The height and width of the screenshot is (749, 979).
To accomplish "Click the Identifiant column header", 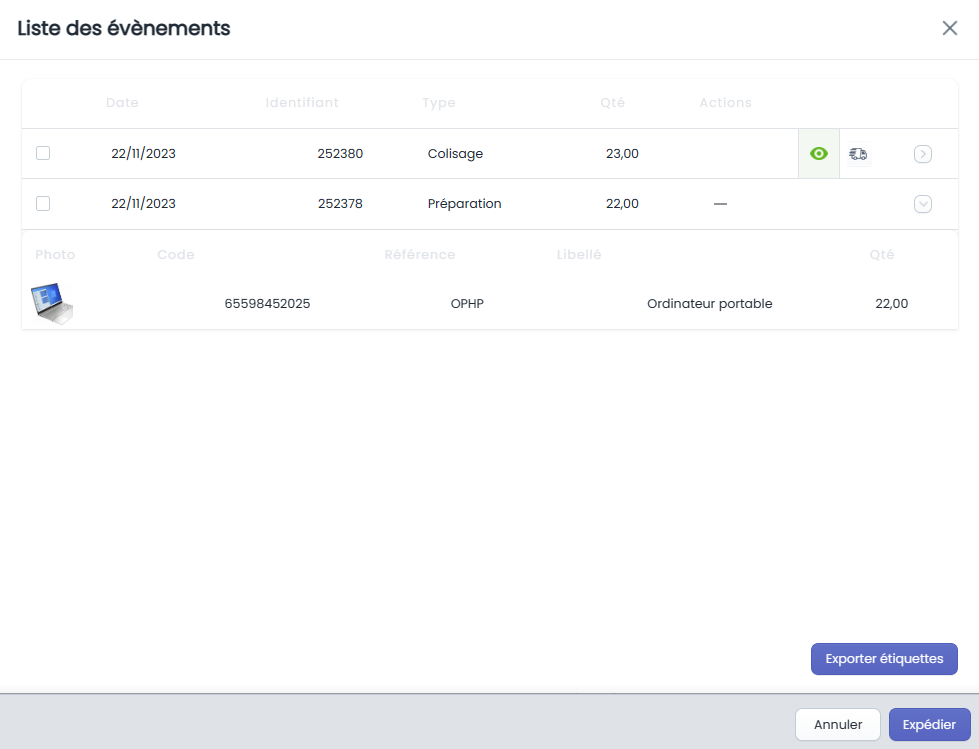I will [x=302, y=102].
